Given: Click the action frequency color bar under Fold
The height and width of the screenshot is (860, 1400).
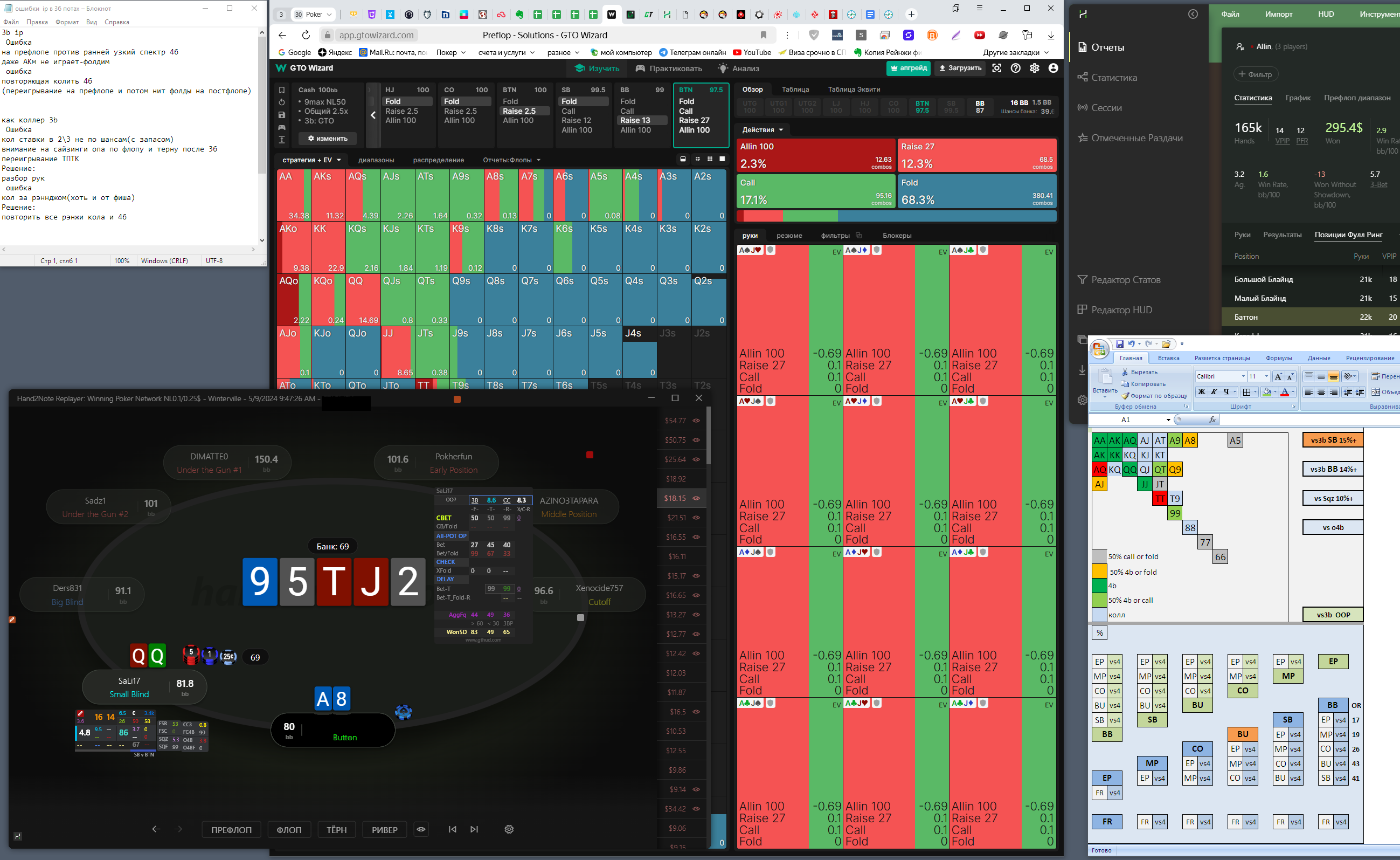Looking at the screenshot, I should [x=896, y=216].
